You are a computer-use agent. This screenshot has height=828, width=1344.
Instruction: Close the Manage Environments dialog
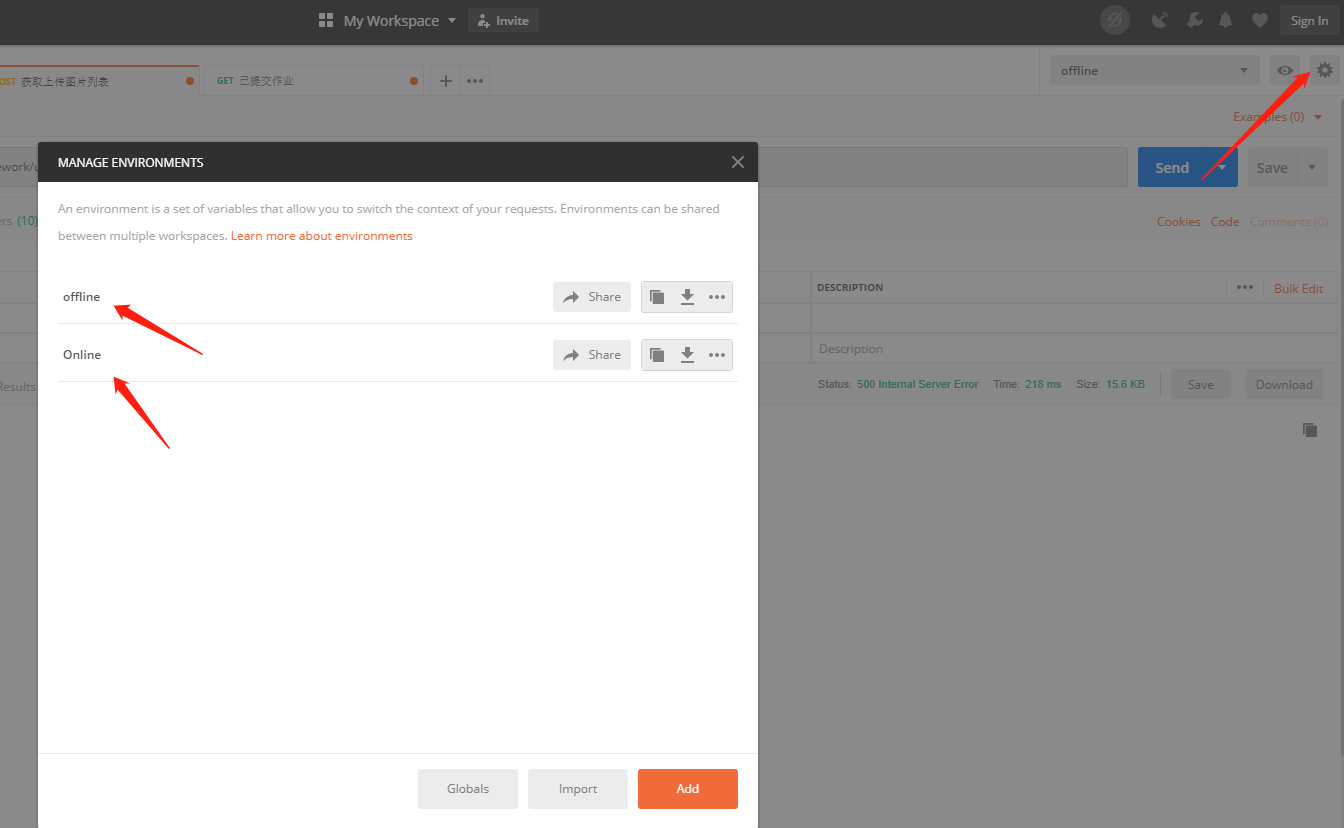tap(738, 162)
